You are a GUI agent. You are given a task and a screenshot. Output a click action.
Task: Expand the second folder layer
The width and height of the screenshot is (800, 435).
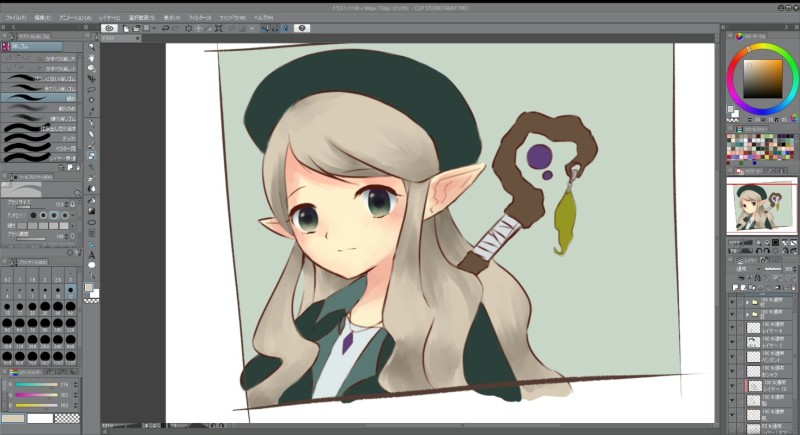(x=747, y=314)
